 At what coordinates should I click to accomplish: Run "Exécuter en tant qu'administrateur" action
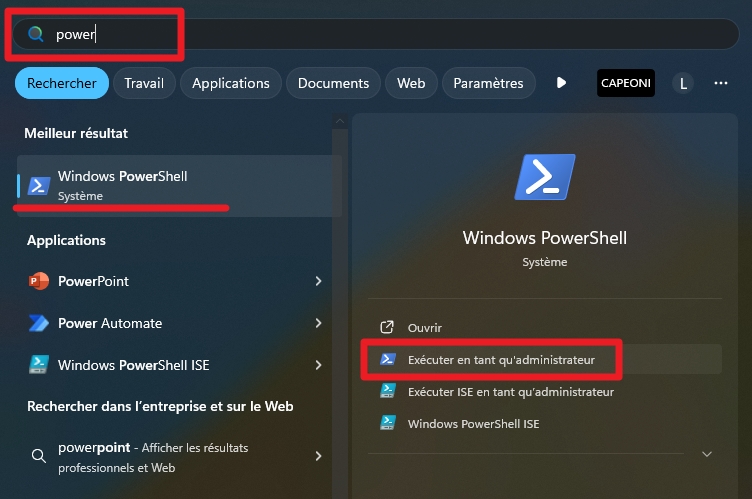[x=544, y=359]
